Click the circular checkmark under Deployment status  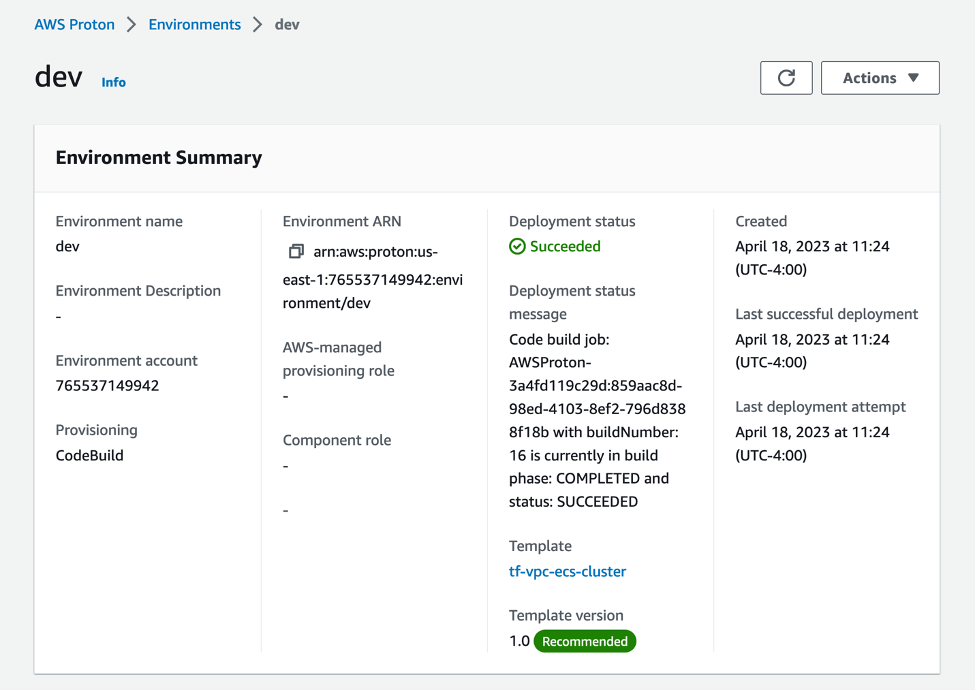[518, 246]
